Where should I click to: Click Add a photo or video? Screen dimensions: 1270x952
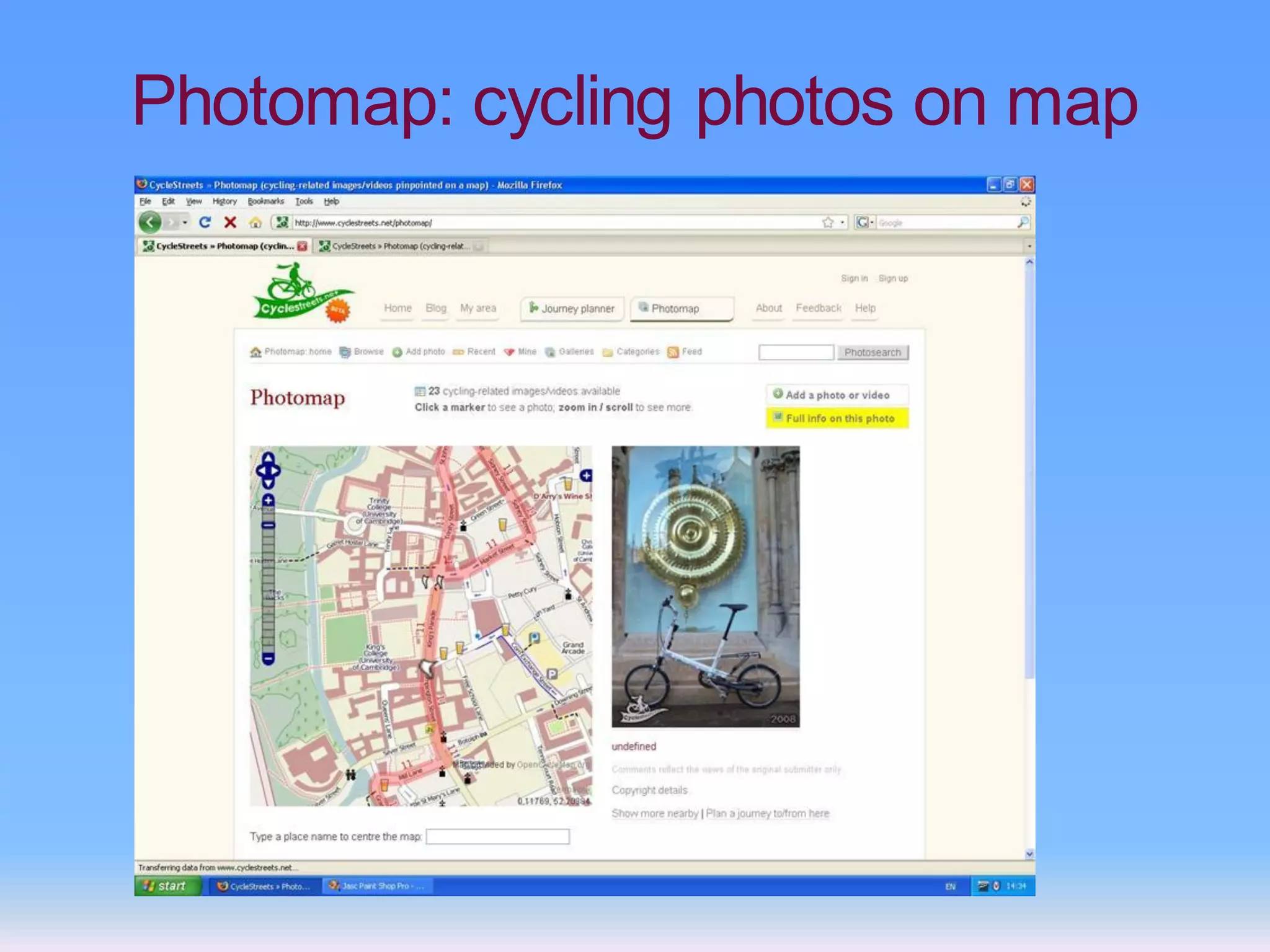coord(837,395)
